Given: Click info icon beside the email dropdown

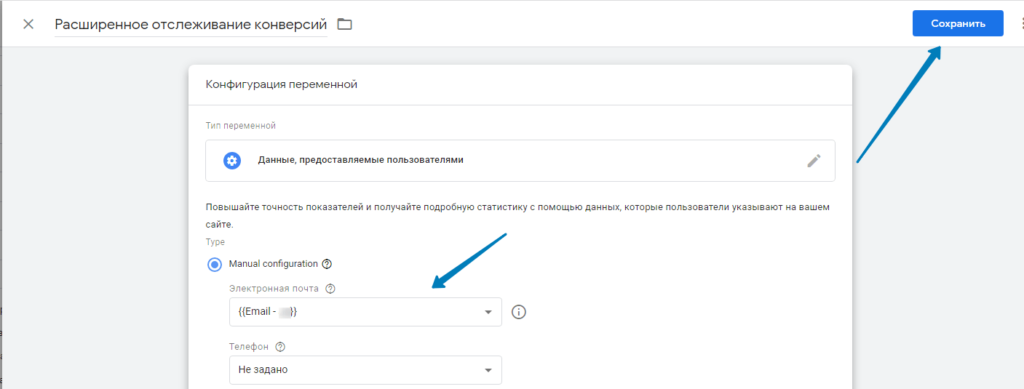Looking at the screenshot, I should [519, 312].
